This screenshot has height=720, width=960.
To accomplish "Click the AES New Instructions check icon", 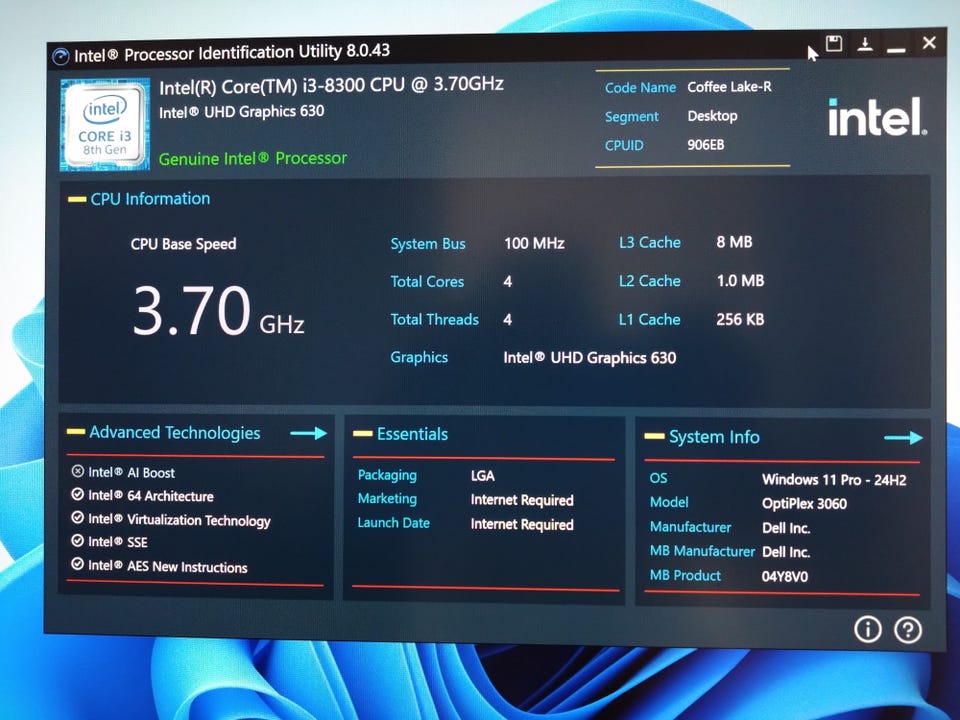I will 78,564.
